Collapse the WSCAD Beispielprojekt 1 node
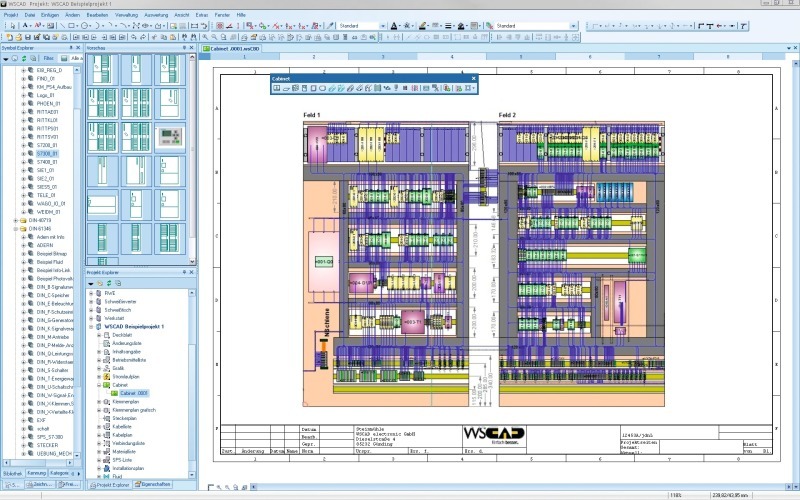The image size is (800, 500). coord(91,327)
